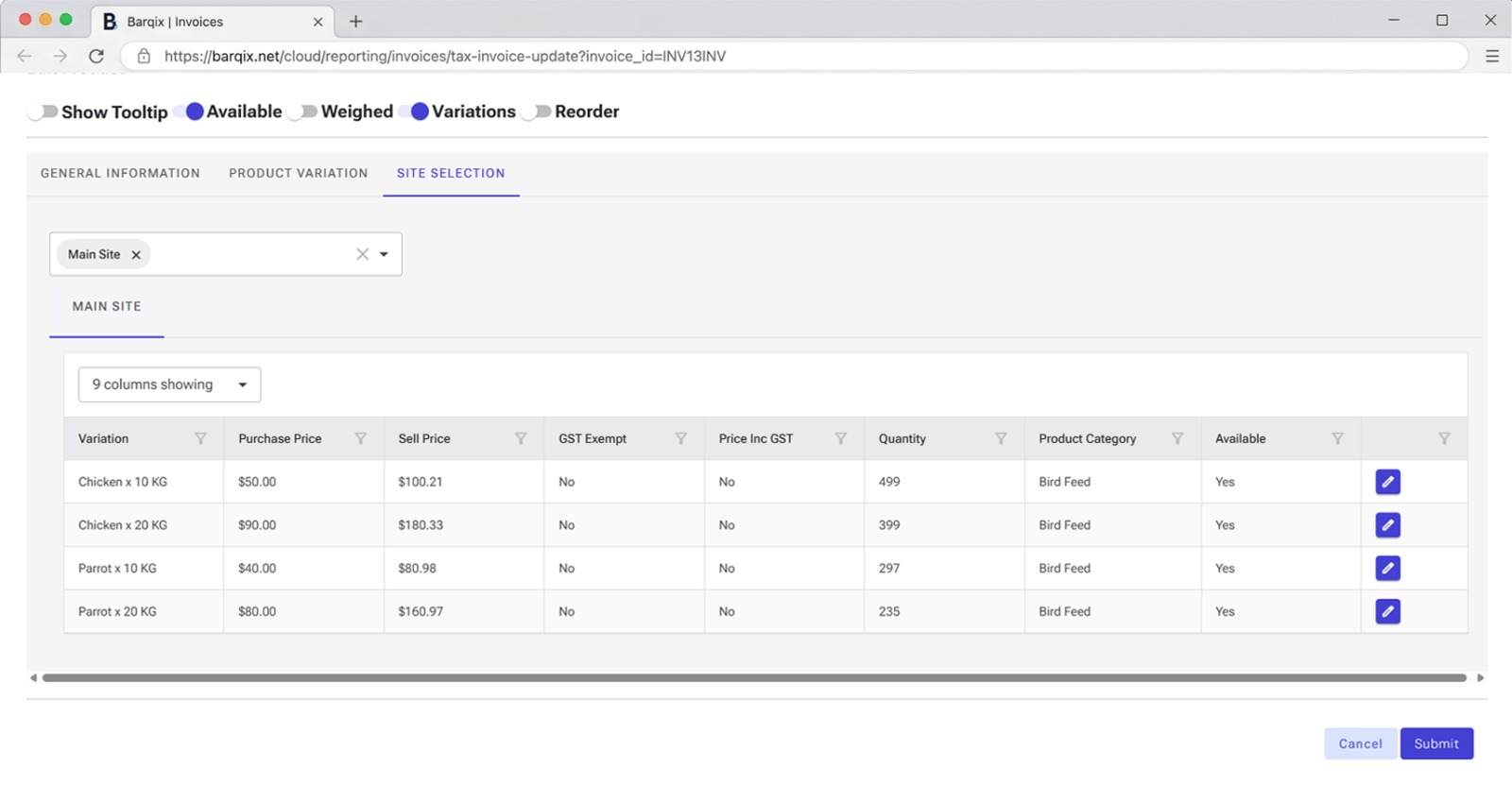The image size is (1512, 786).
Task: Filter the Variation column
Action: coord(200,438)
